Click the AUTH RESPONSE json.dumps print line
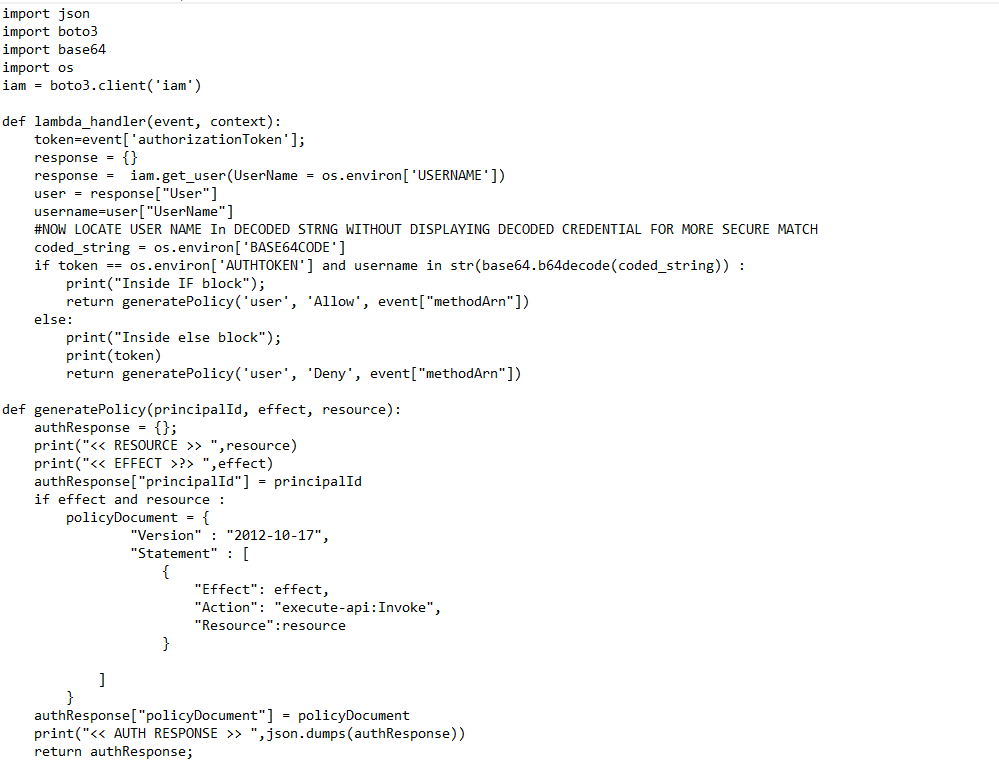 click(x=250, y=734)
